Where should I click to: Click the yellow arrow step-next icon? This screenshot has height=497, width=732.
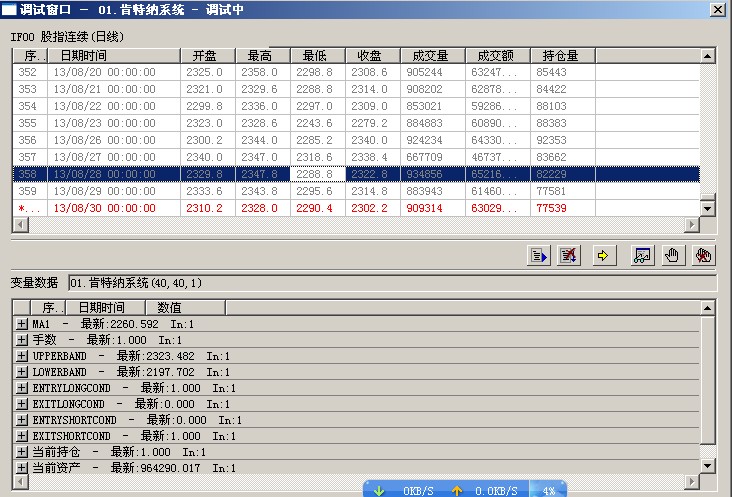(x=603, y=255)
